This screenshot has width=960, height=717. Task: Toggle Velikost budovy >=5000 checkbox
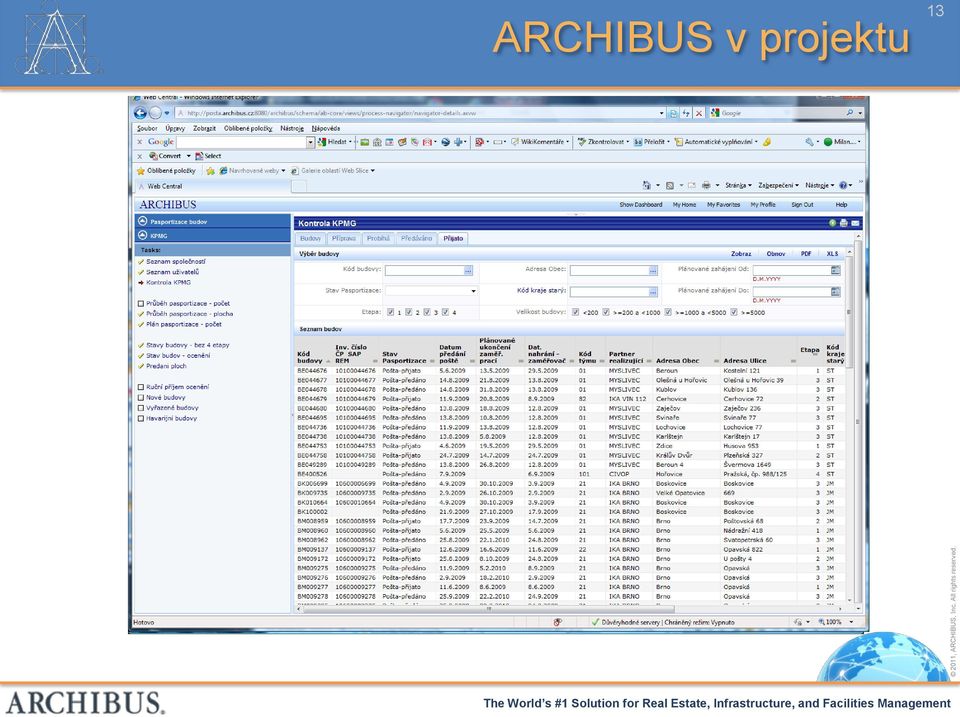tap(733, 312)
